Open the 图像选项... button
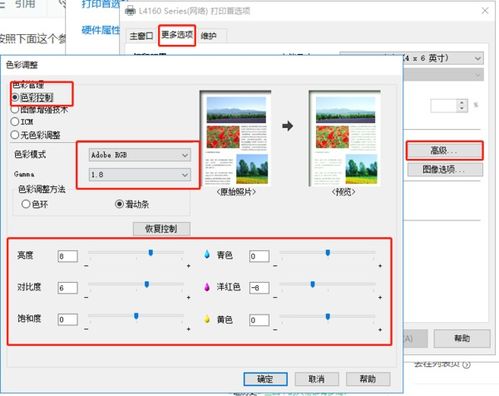 (444, 170)
